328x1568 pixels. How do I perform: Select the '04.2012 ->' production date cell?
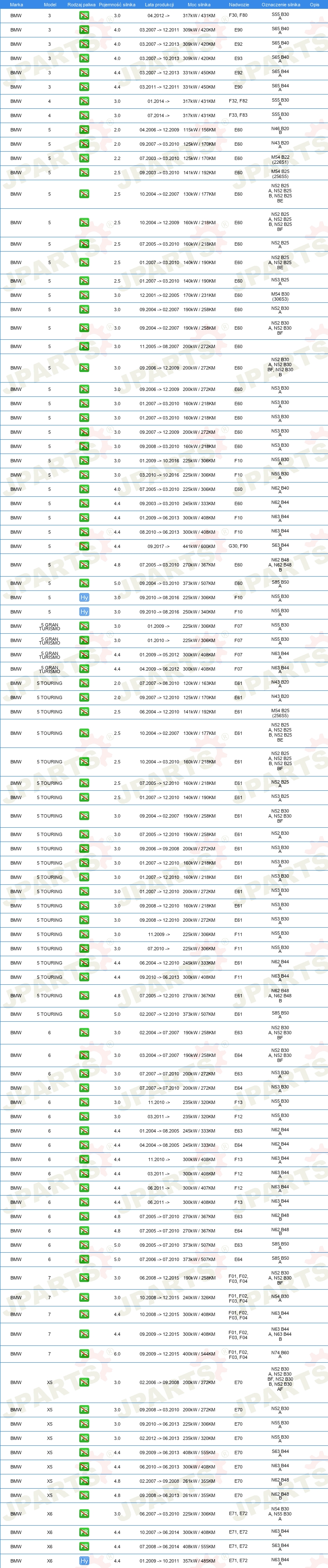tap(158, 16)
